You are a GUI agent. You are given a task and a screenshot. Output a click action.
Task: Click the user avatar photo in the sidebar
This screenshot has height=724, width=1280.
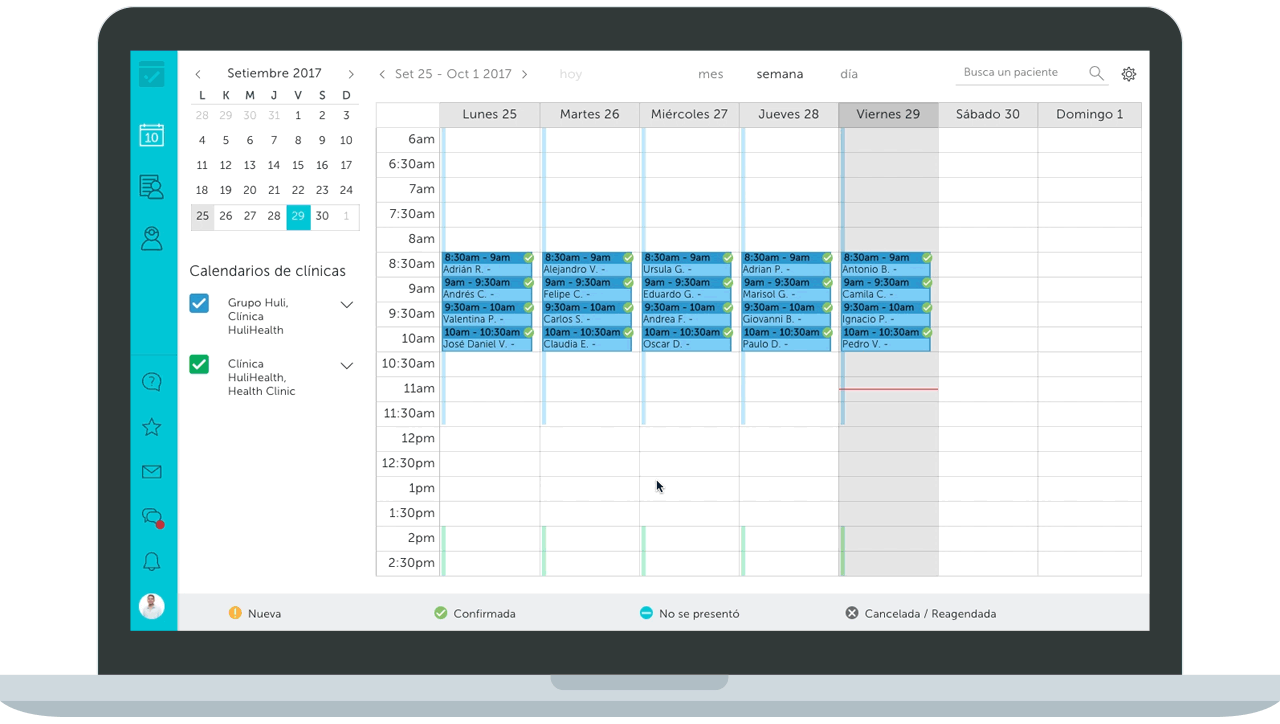click(151, 606)
